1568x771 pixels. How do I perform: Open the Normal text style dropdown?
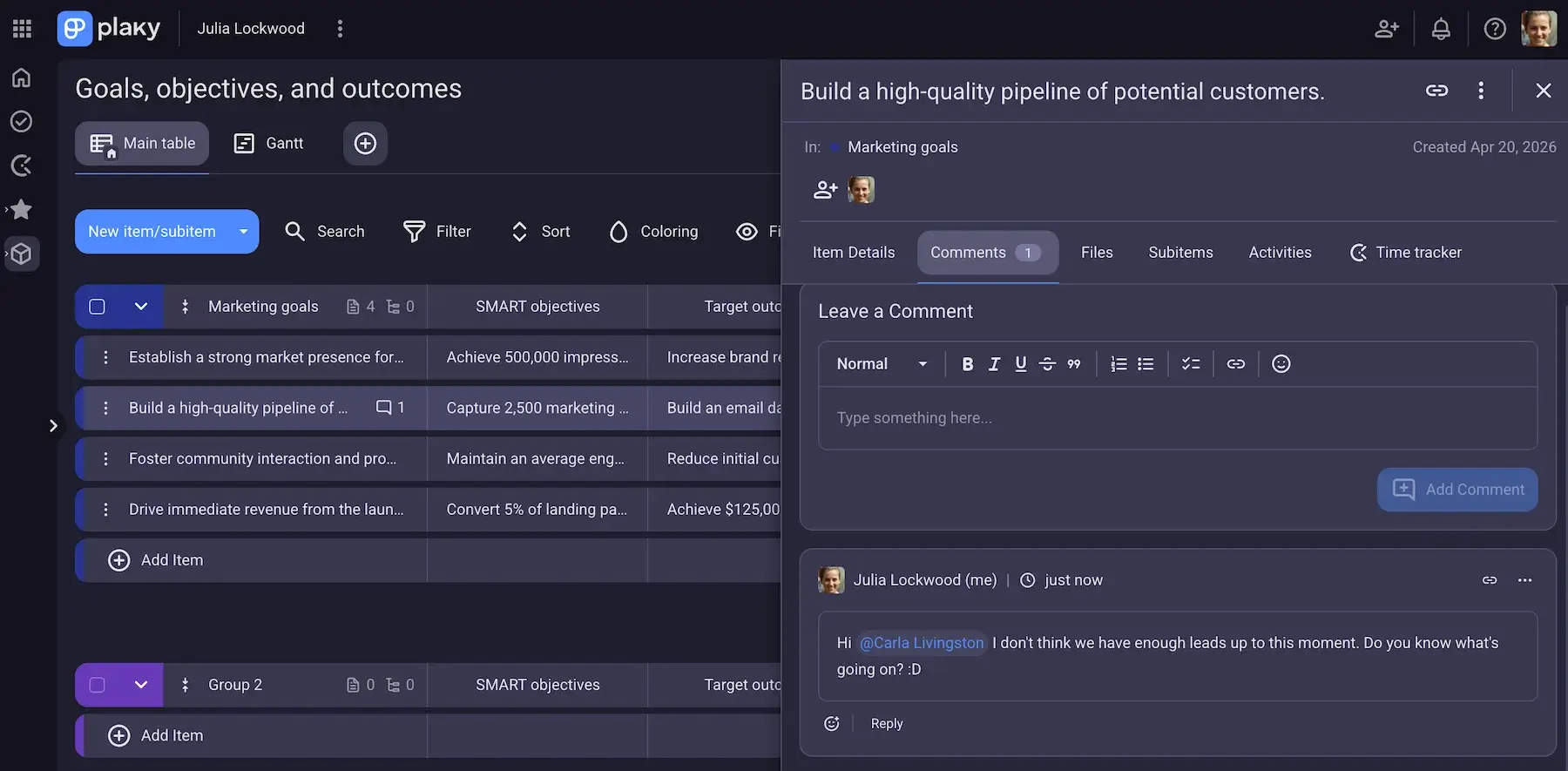point(882,364)
